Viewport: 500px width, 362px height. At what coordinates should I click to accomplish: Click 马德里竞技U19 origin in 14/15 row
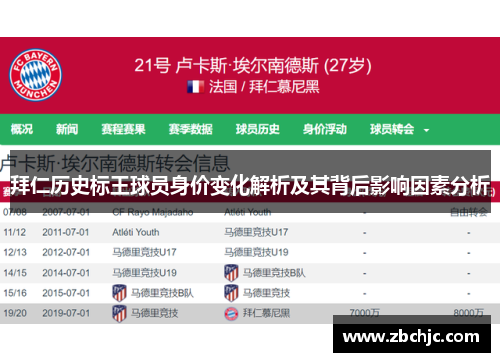click(x=144, y=273)
